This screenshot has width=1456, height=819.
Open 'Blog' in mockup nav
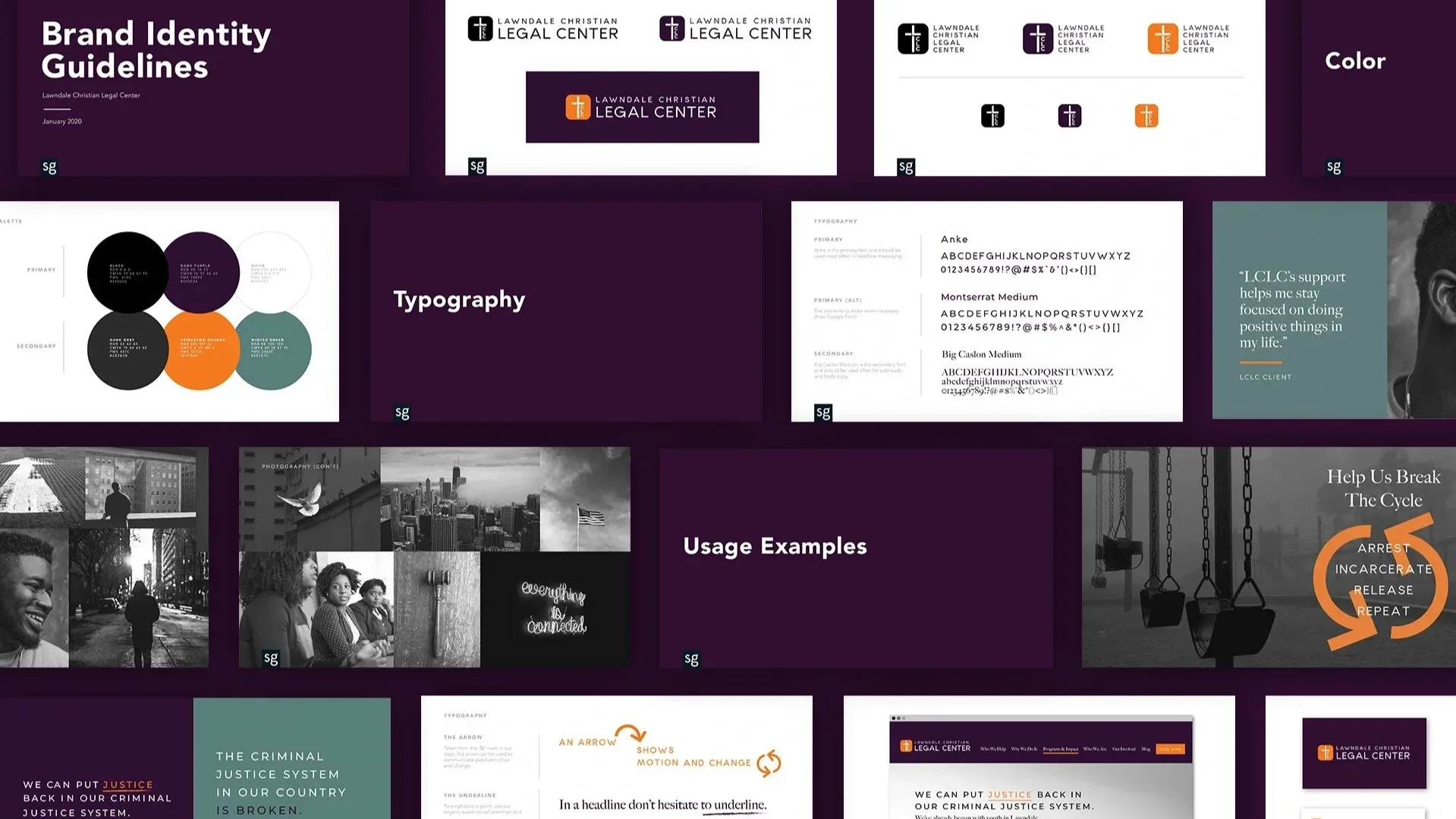click(x=1146, y=749)
